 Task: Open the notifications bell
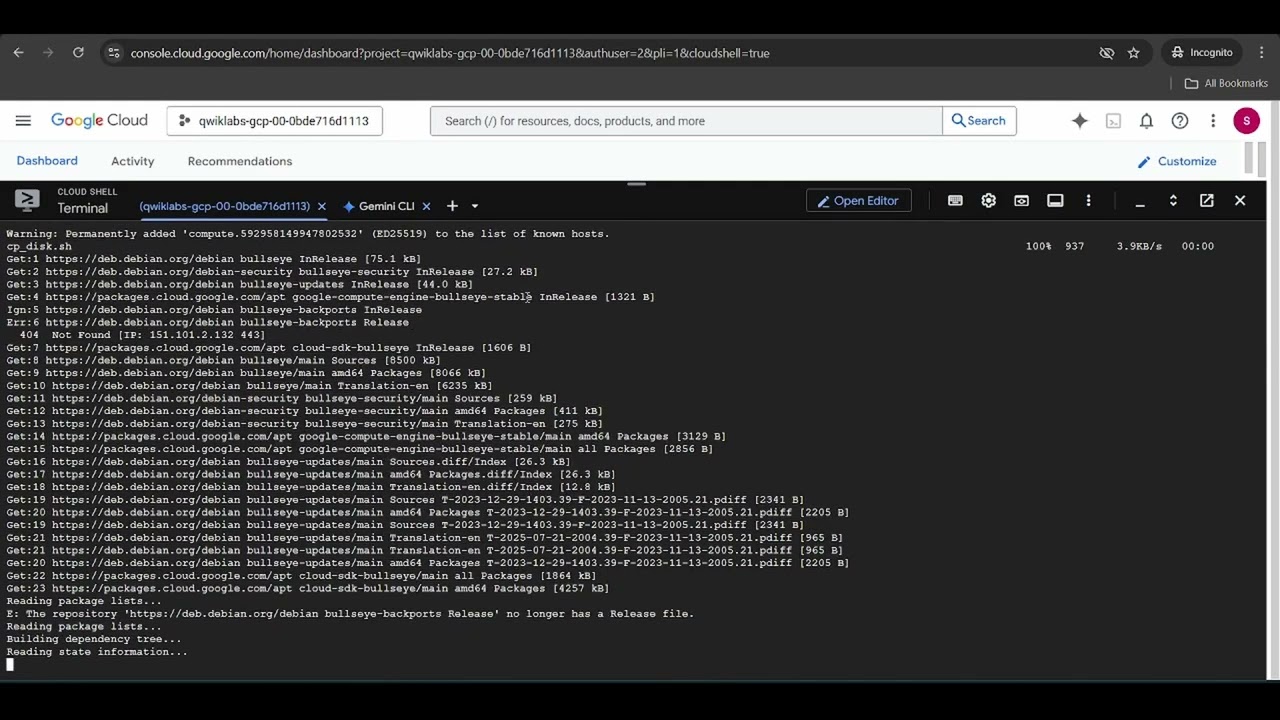pyautogui.click(x=1146, y=121)
